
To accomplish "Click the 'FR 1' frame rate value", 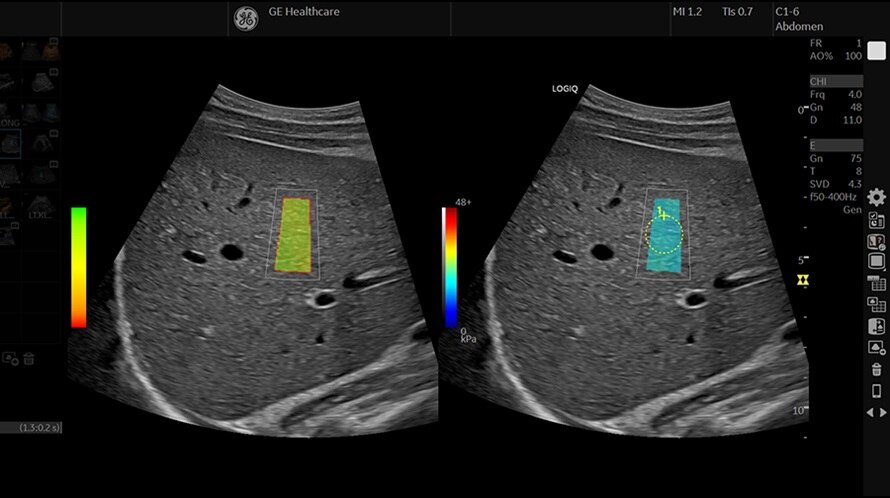I will (836, 43).
